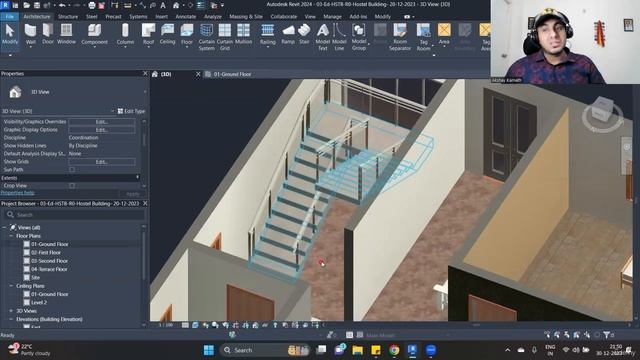640x360 pixels.
Task: Pick the Railing tool
Action: (x=267, y=34)
